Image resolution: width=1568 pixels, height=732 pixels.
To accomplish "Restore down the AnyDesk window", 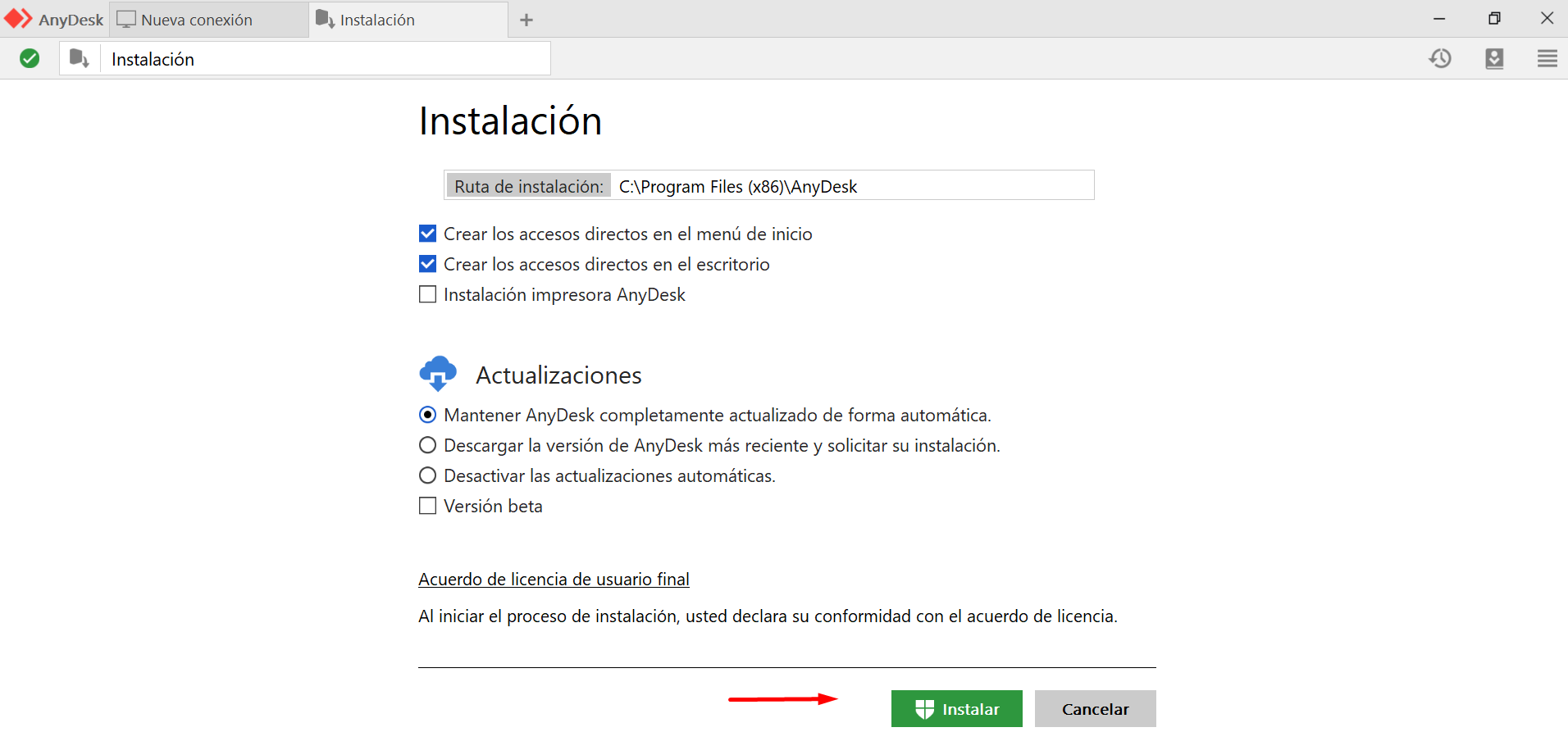I will coord(1494,18).
